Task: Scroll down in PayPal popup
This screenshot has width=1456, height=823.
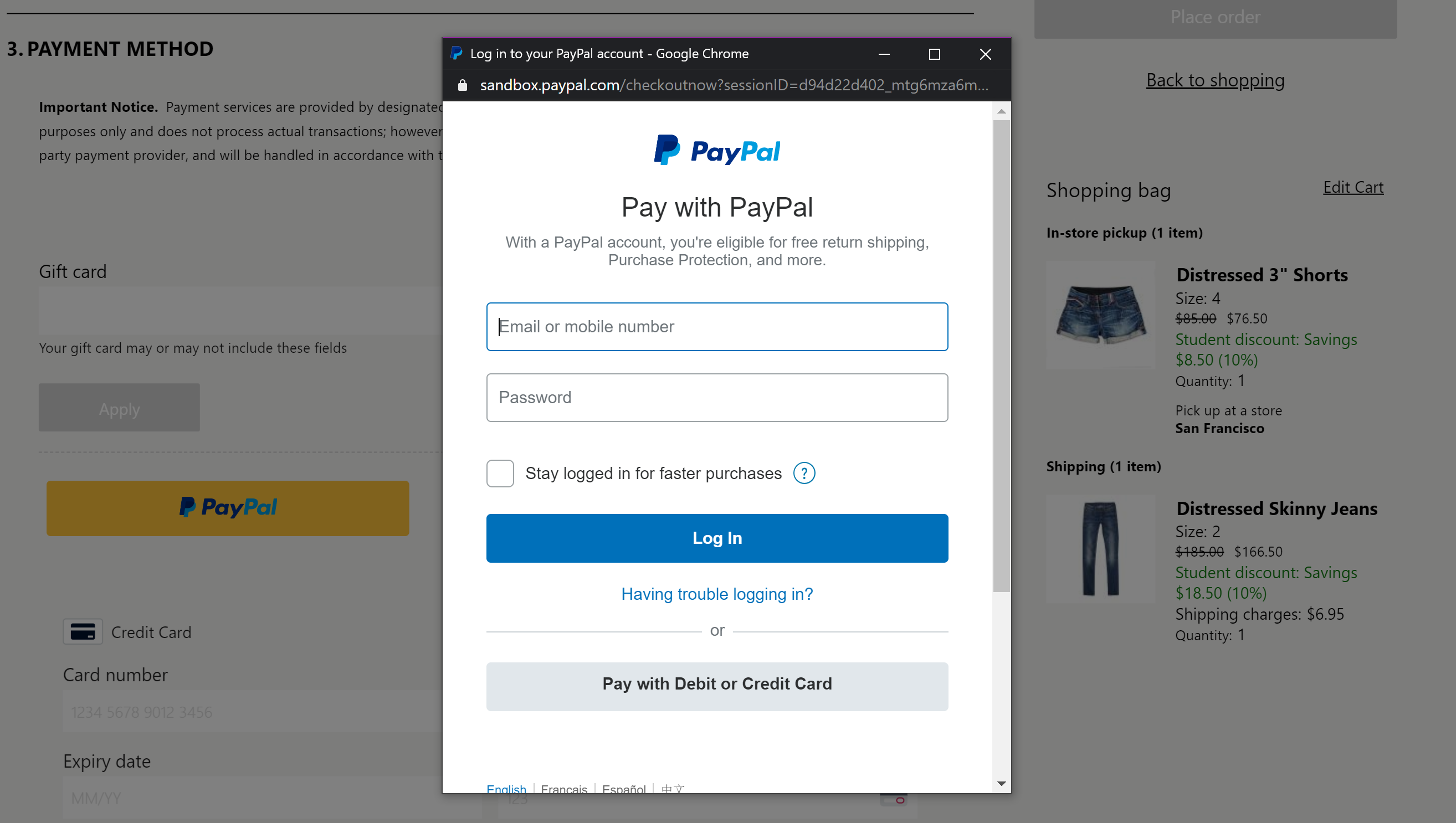Action: click(x=1001, y=785)
